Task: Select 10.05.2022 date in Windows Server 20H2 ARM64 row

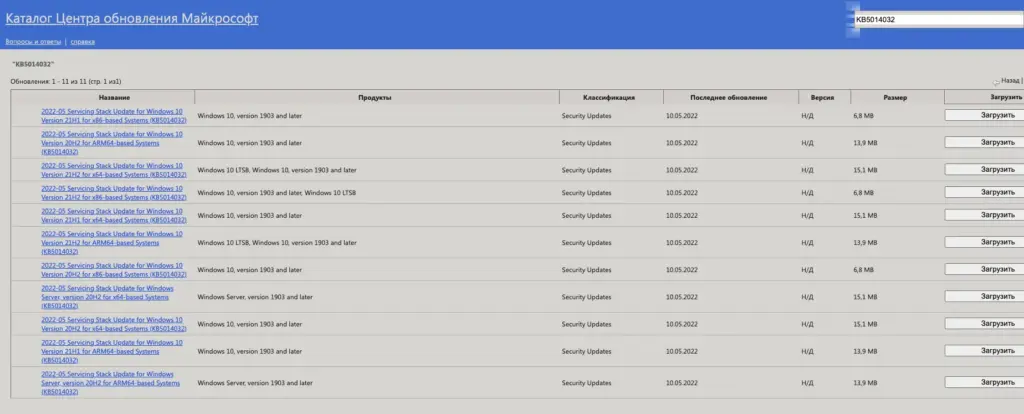Action: (682, 383)
